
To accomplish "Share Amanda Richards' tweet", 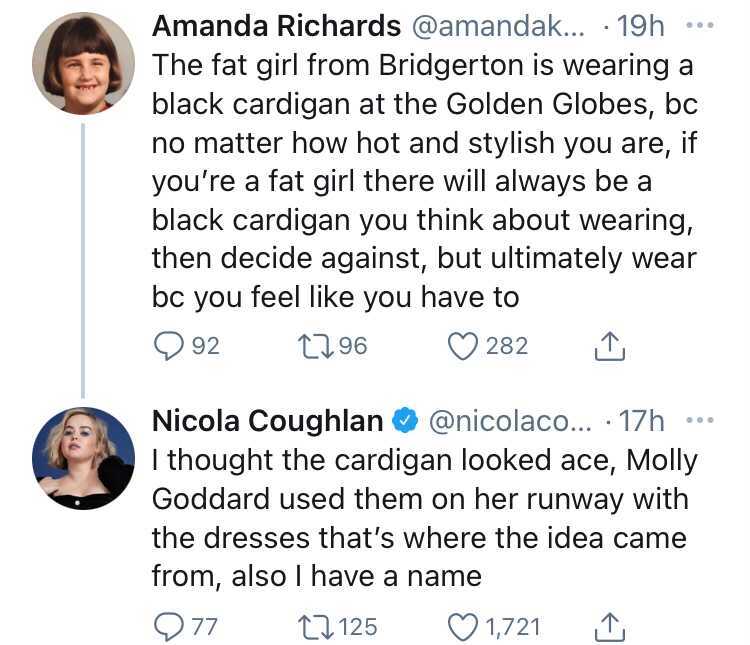I will coord(607,346).
